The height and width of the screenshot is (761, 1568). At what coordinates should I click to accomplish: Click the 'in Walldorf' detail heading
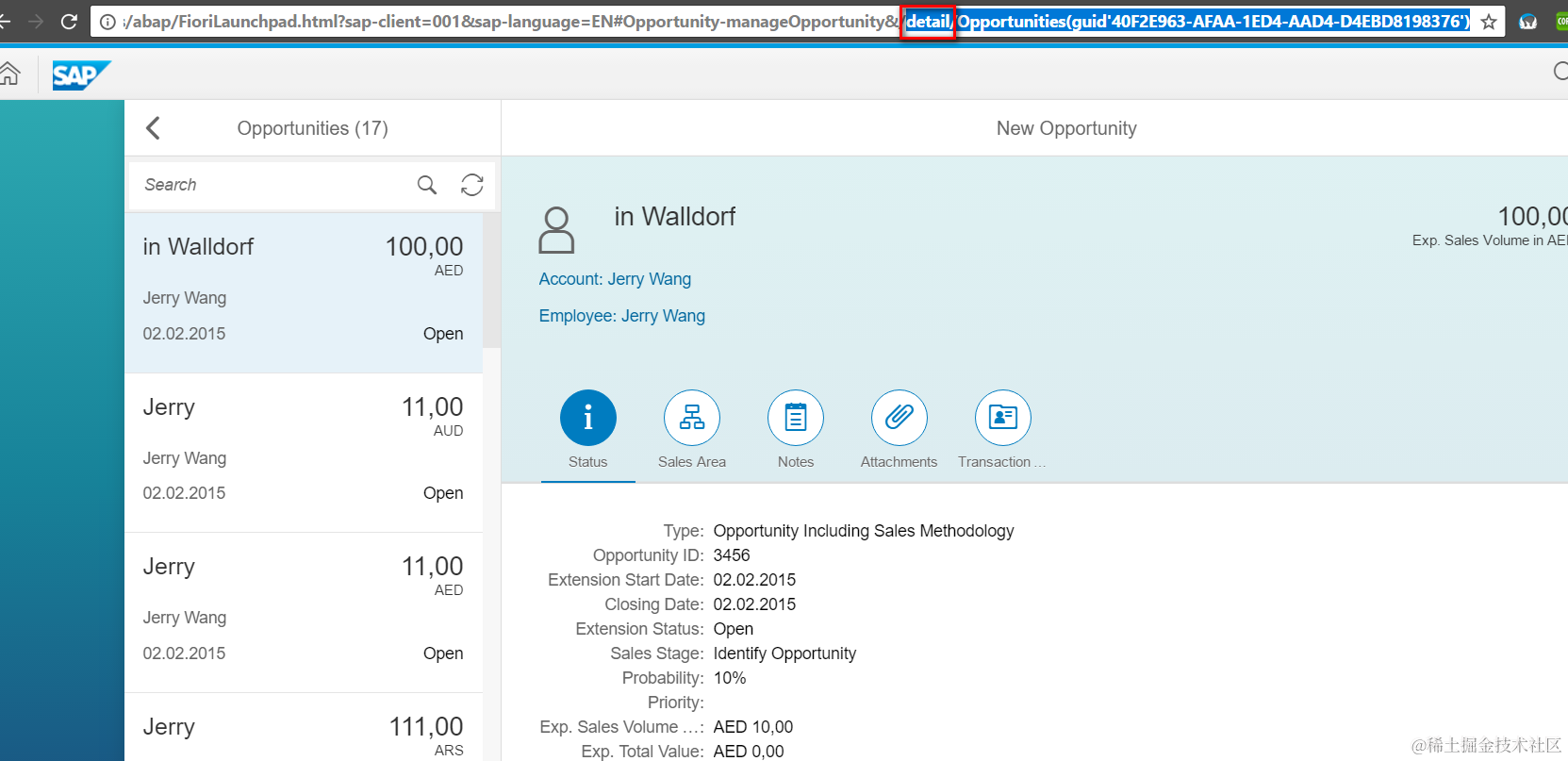click(x=675, y=217)
